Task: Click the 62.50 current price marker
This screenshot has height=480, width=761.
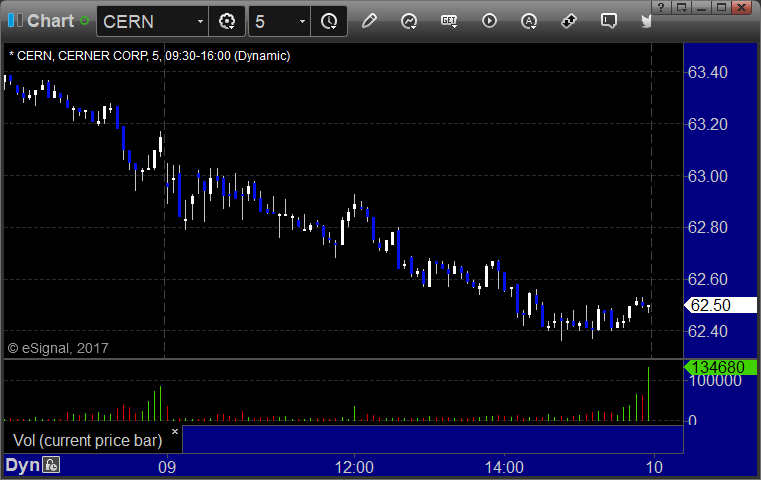Action: coord(720,305)
